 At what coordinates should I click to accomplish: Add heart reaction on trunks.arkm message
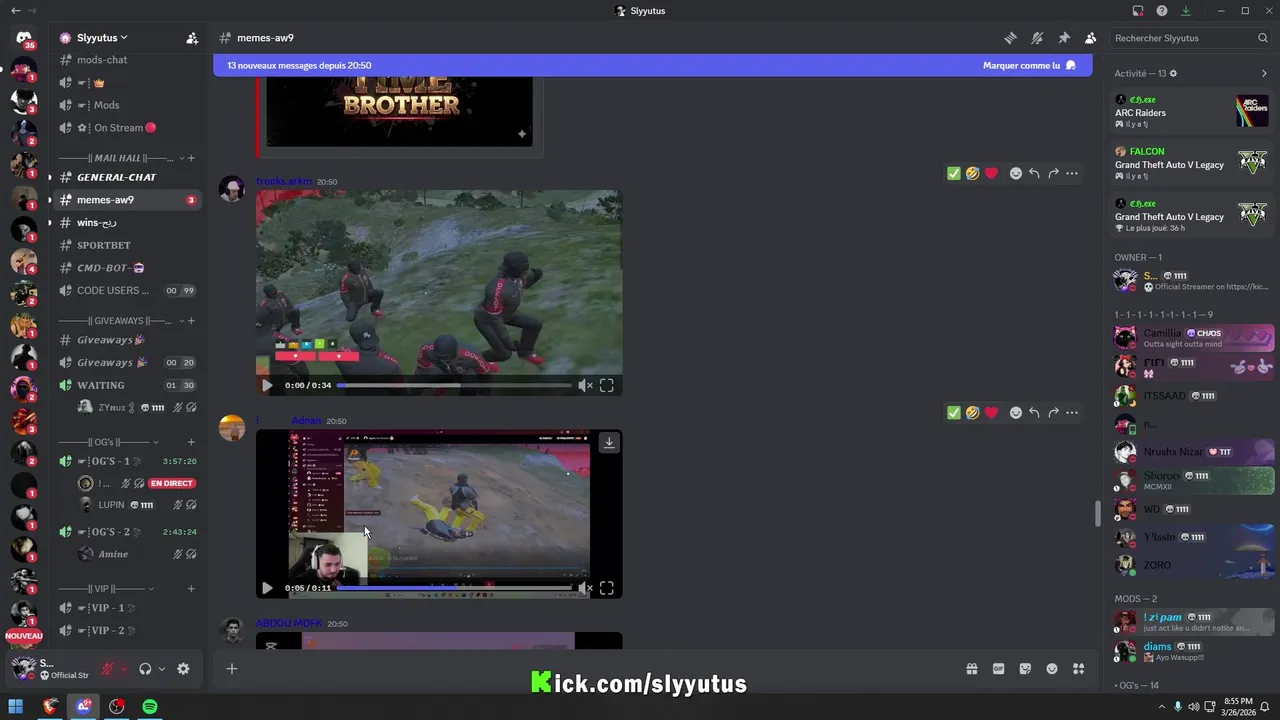991,173
